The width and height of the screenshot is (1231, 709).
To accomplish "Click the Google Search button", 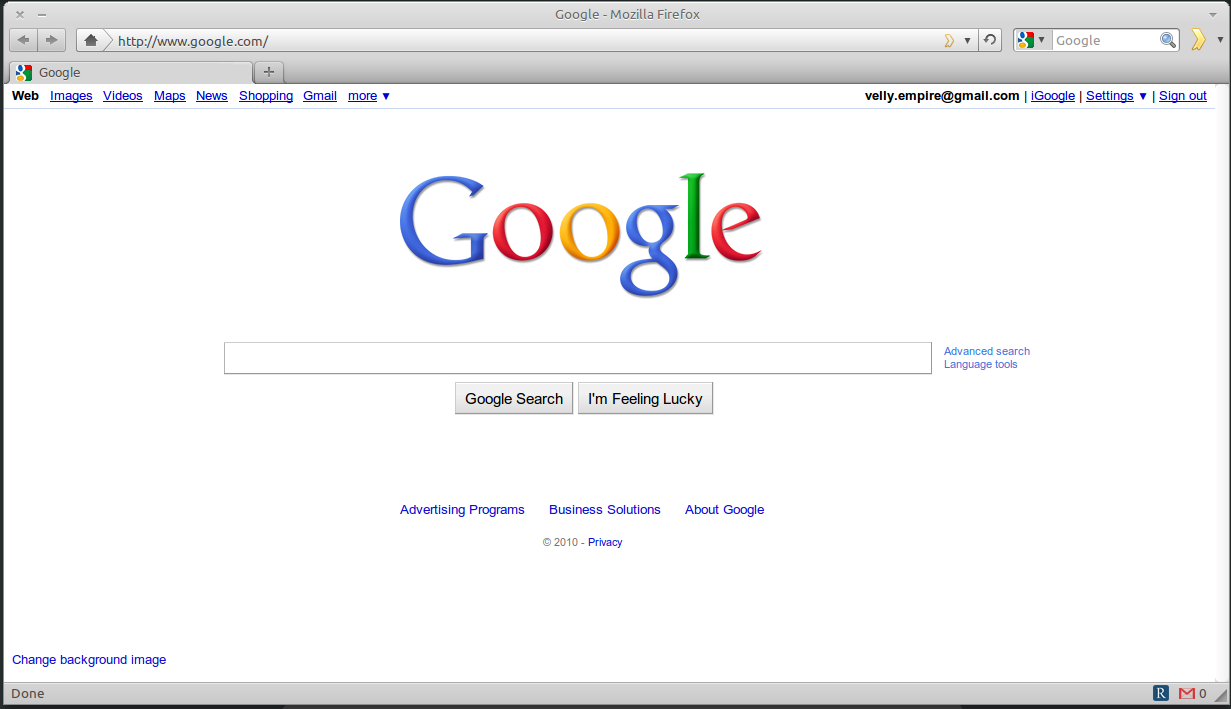I will pyautogui.click(x=514, y=398).
